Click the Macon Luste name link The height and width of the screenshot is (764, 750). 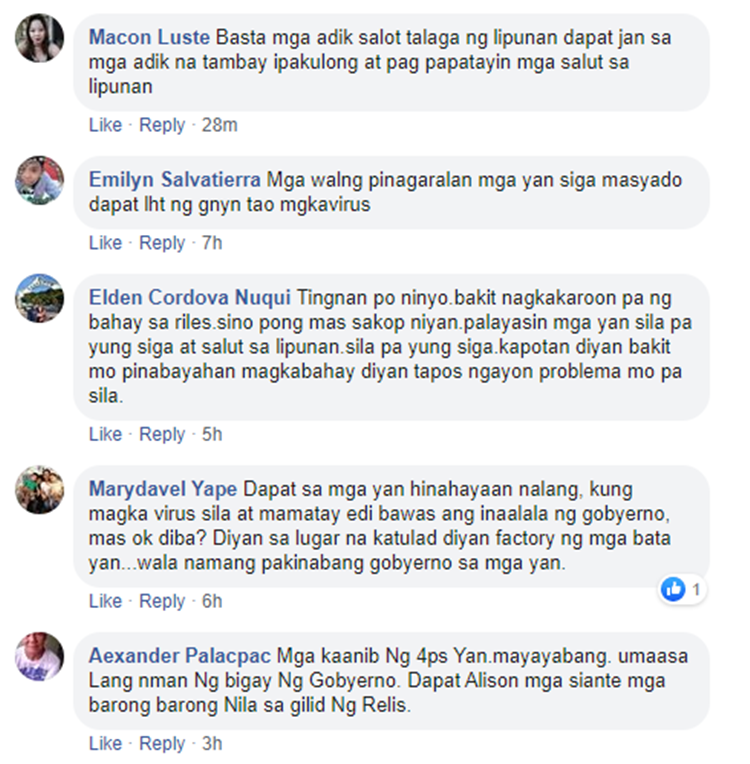149,38
